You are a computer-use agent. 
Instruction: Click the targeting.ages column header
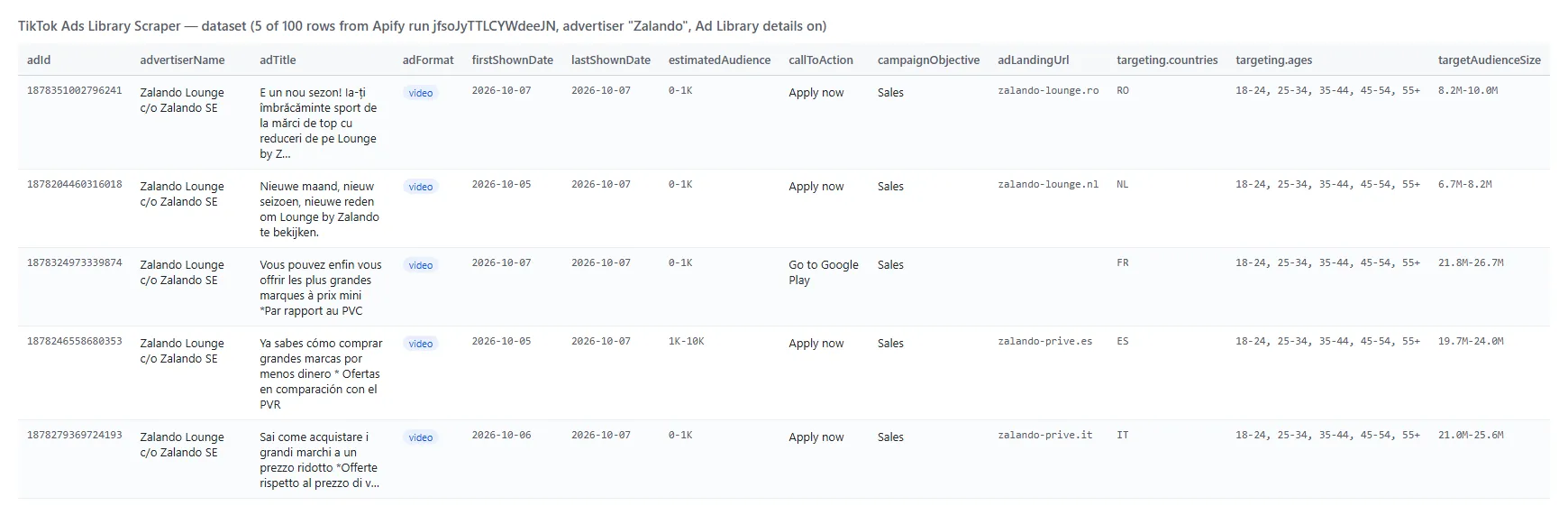coord(1273,60)
